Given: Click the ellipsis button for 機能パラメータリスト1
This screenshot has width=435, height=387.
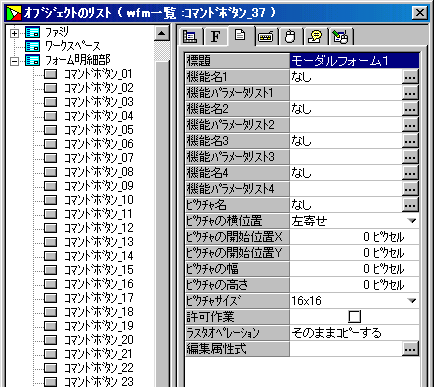Looking at the screenshot, I should click(410, 93).
